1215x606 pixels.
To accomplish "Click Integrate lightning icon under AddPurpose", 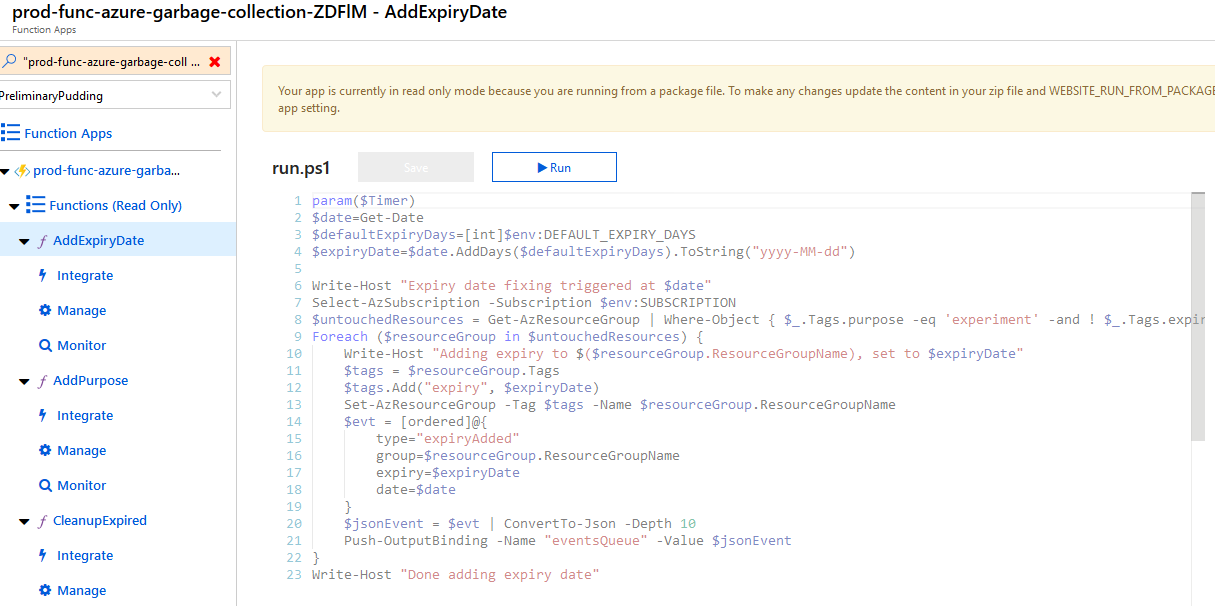I will 43,415.
